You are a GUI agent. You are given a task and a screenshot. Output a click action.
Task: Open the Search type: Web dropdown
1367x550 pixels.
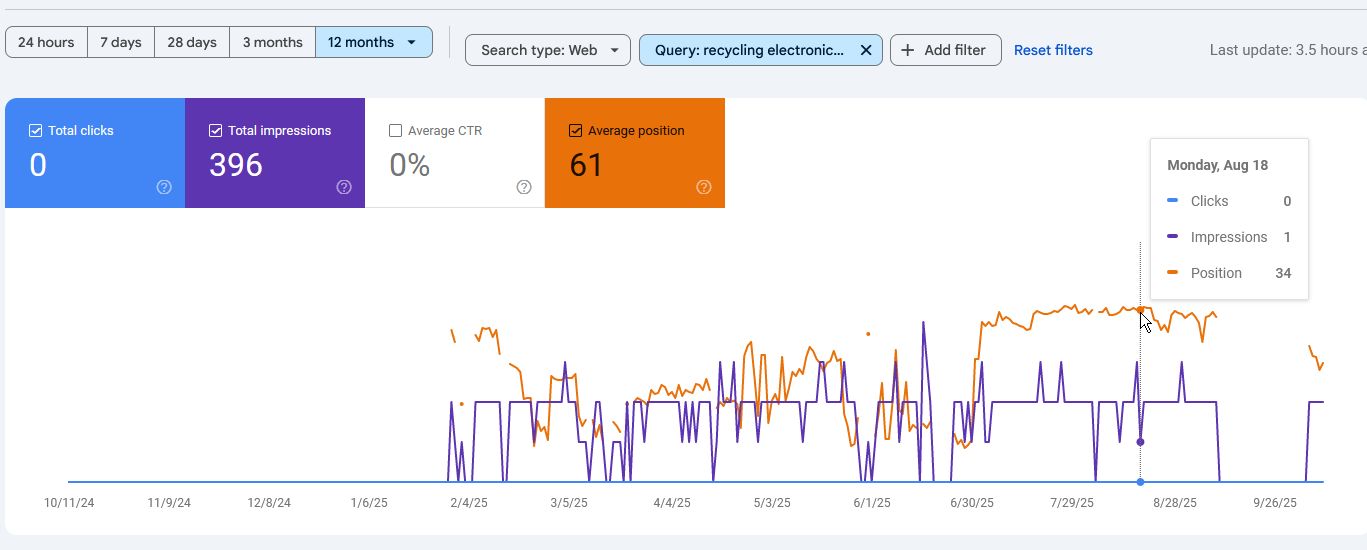click(x=548, y=50)
